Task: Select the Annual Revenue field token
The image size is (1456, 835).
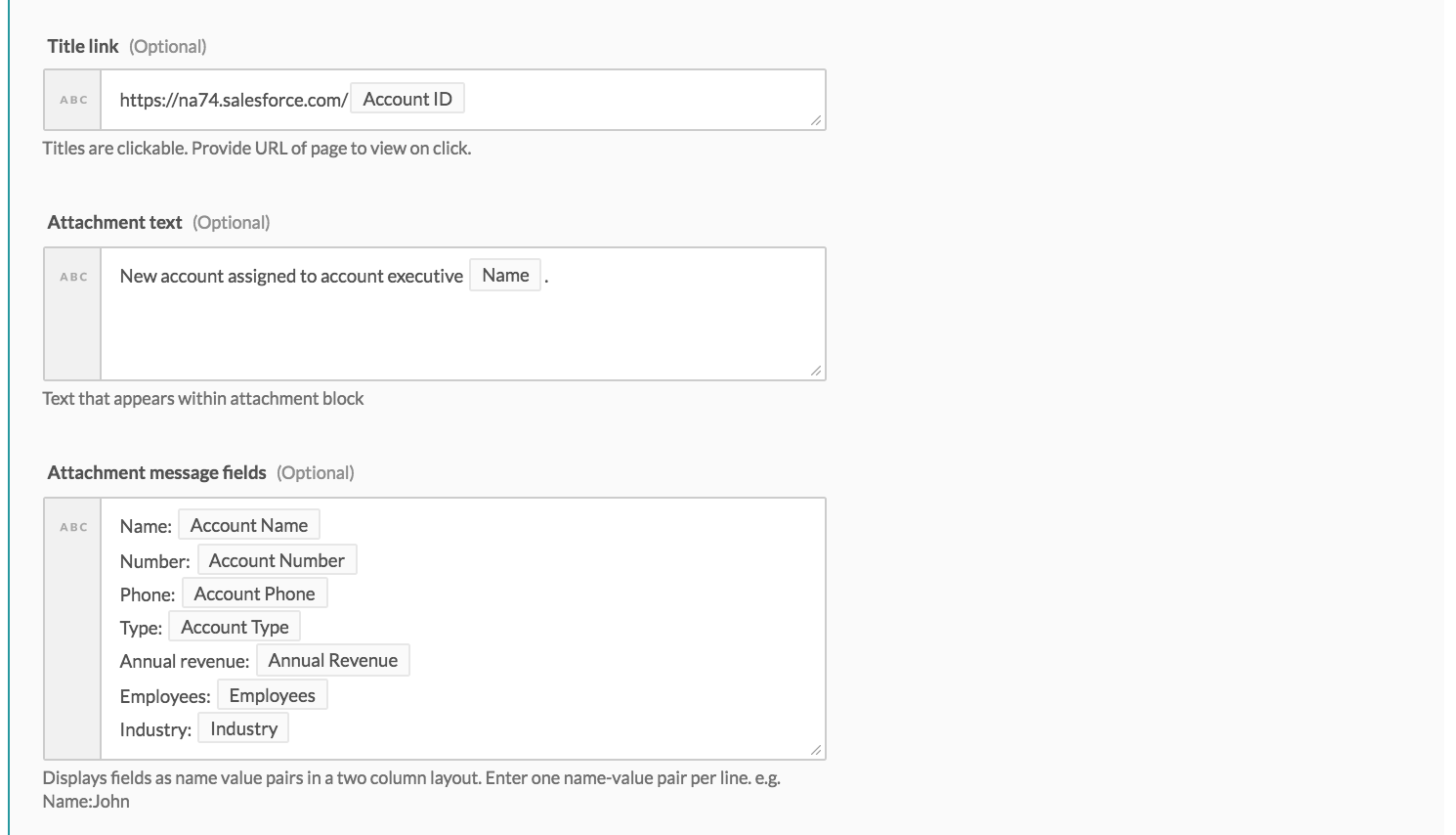Action: 332,660
